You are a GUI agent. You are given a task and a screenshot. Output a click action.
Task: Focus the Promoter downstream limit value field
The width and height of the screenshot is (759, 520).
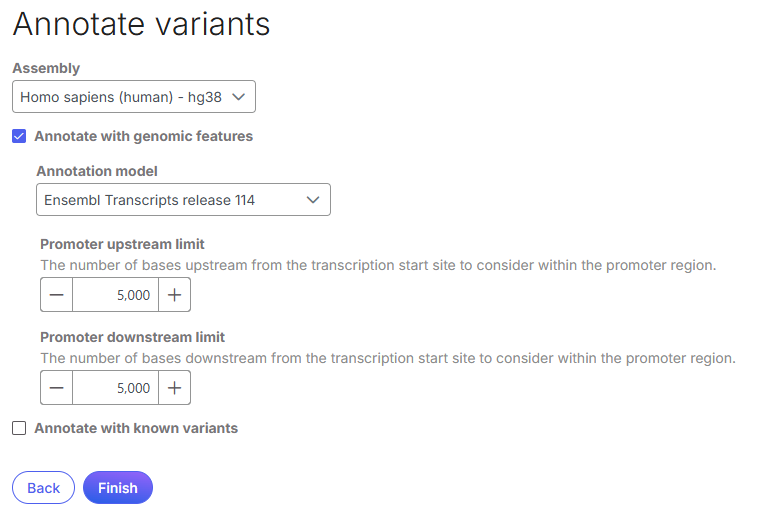pyautogui.click(x=115, y=388)
